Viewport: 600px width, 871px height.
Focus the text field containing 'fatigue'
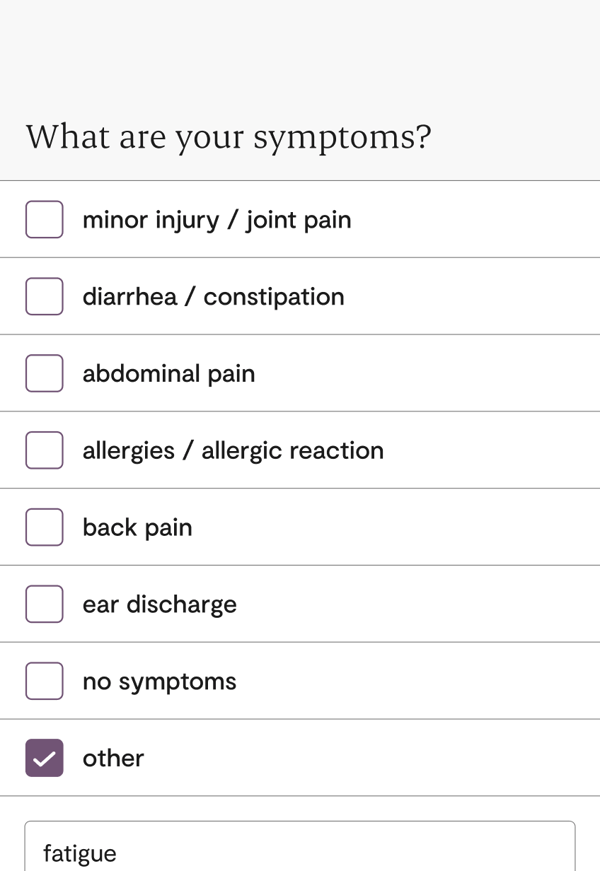tap(300, 850)
